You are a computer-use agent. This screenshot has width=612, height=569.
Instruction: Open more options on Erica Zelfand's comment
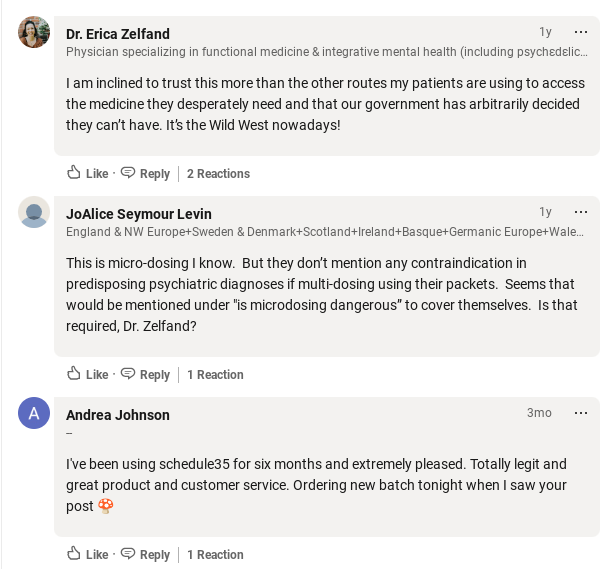click(x=581, y=32)
